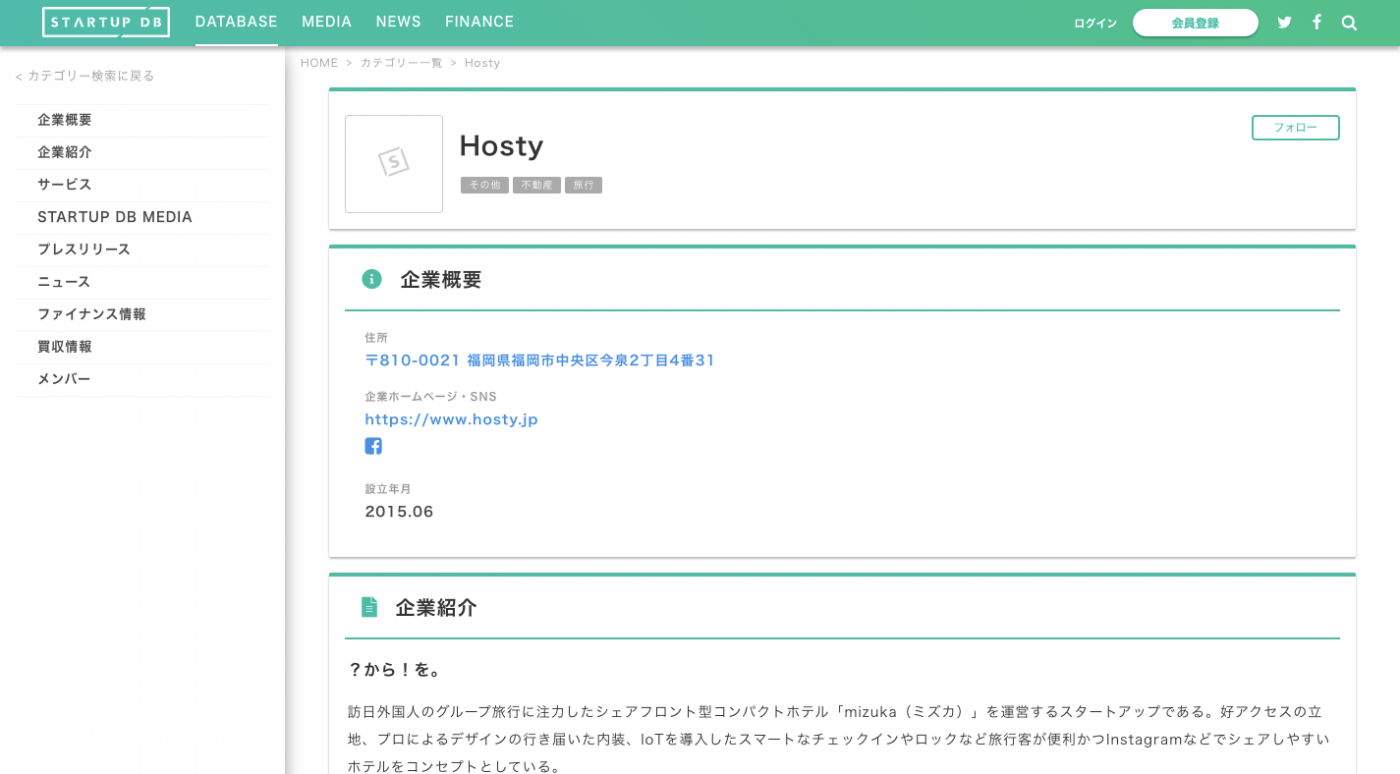Click HOME in the breadcrumb
The width and height of the screenshot is (1400, 774).
[319, 63]
